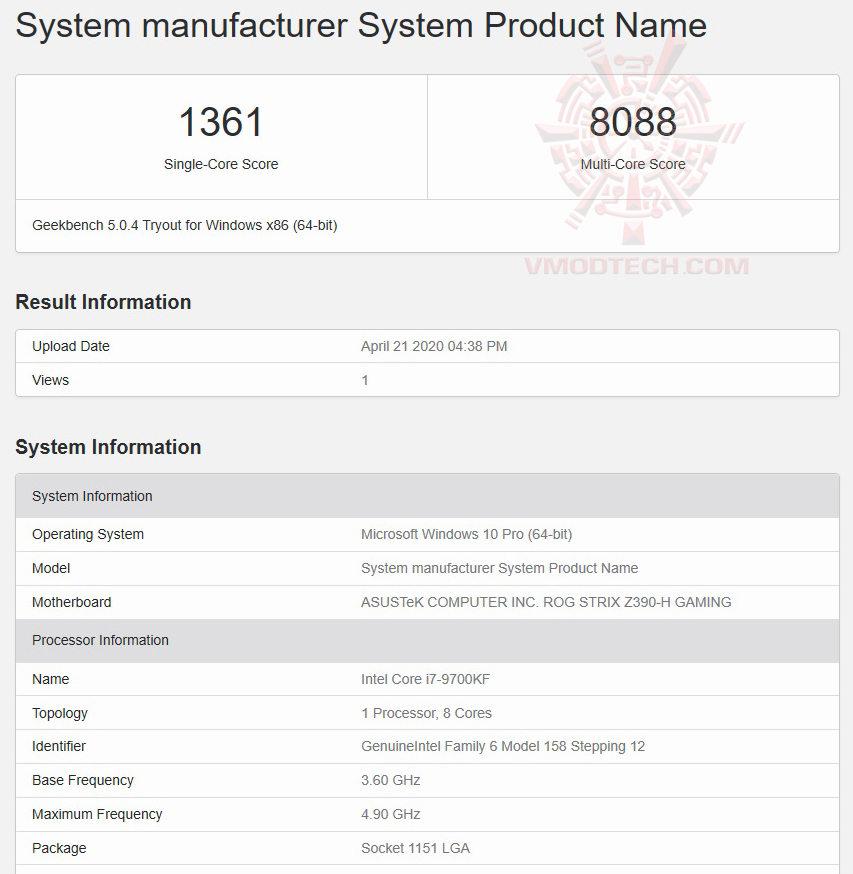Click the Package label
This screenshot has height=874, width=853.
[x=59, y=848]
